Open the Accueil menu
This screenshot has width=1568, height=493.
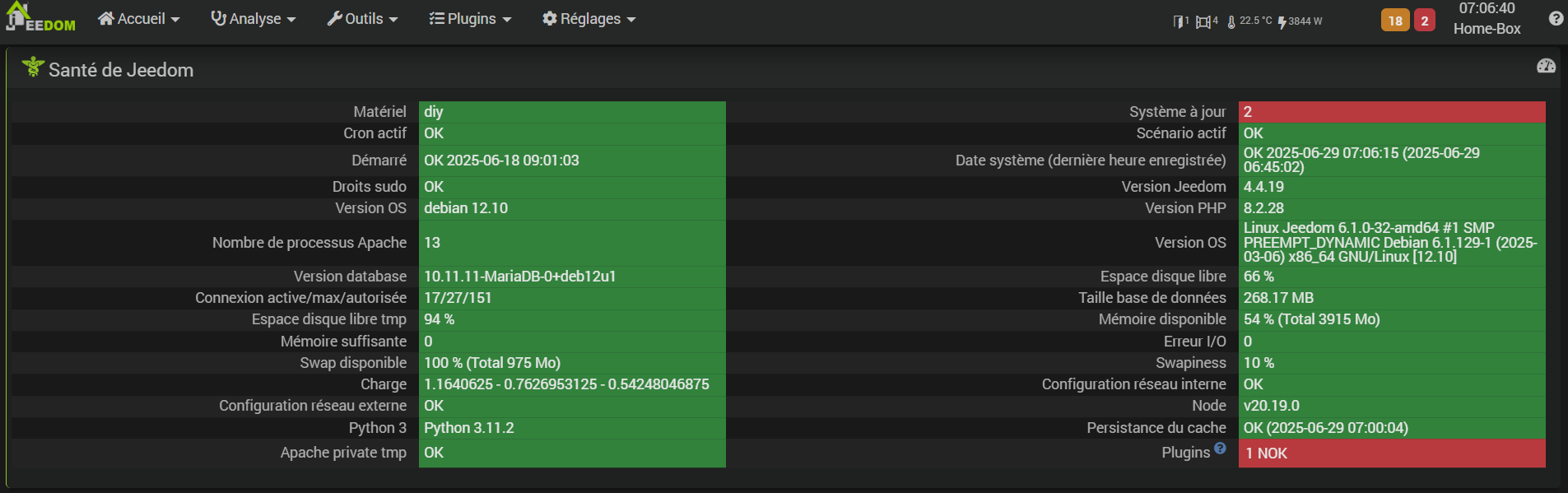(138, 18)
